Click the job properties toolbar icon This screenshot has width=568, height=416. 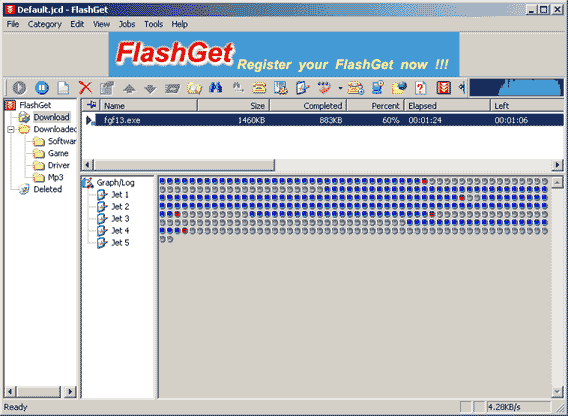click(107, 88)
